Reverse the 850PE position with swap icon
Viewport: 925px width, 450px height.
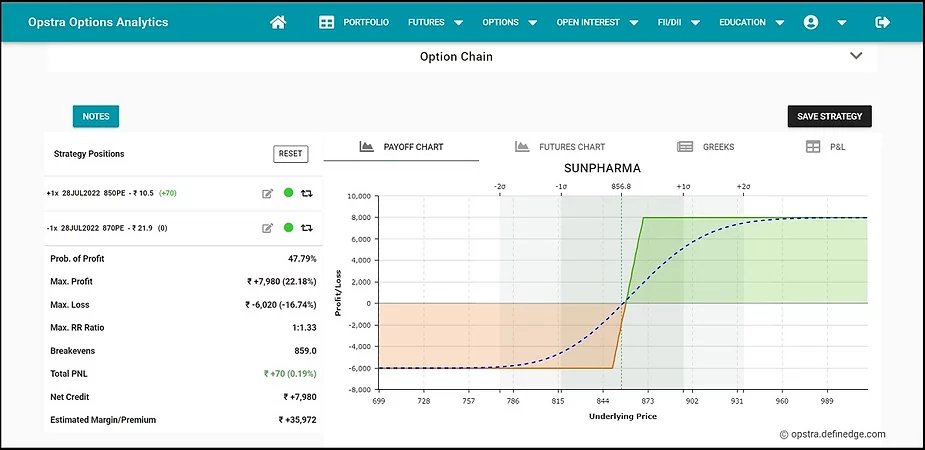point(307,193)
